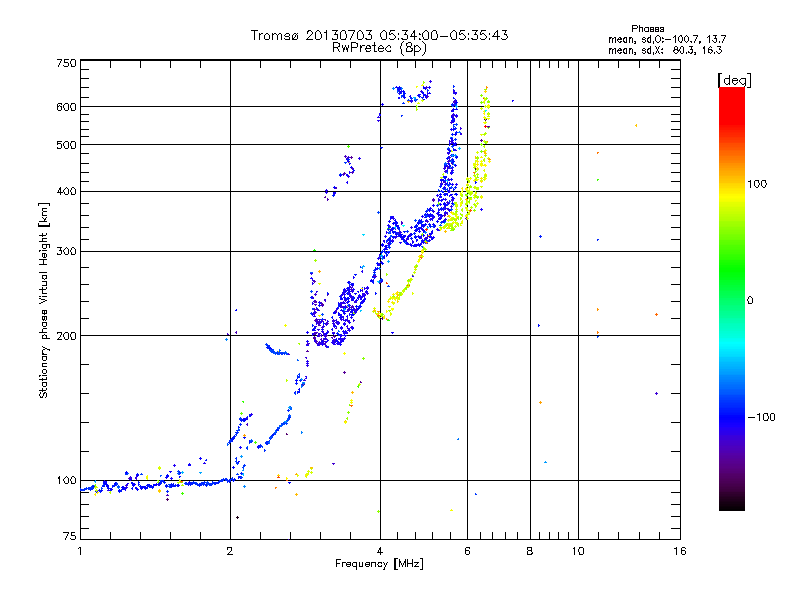The width and height of the screenshot is (800, 600).
Task: Click the x-axis tick label '6'
Action: (x=467, y=551)
